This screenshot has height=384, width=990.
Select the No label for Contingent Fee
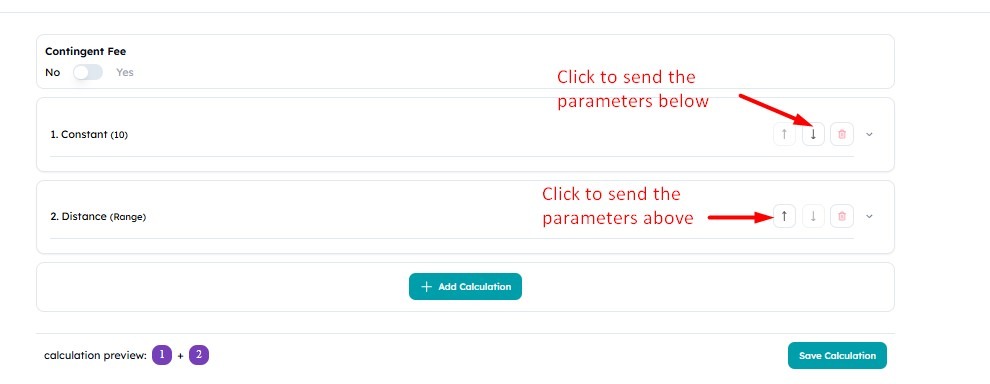52,73
